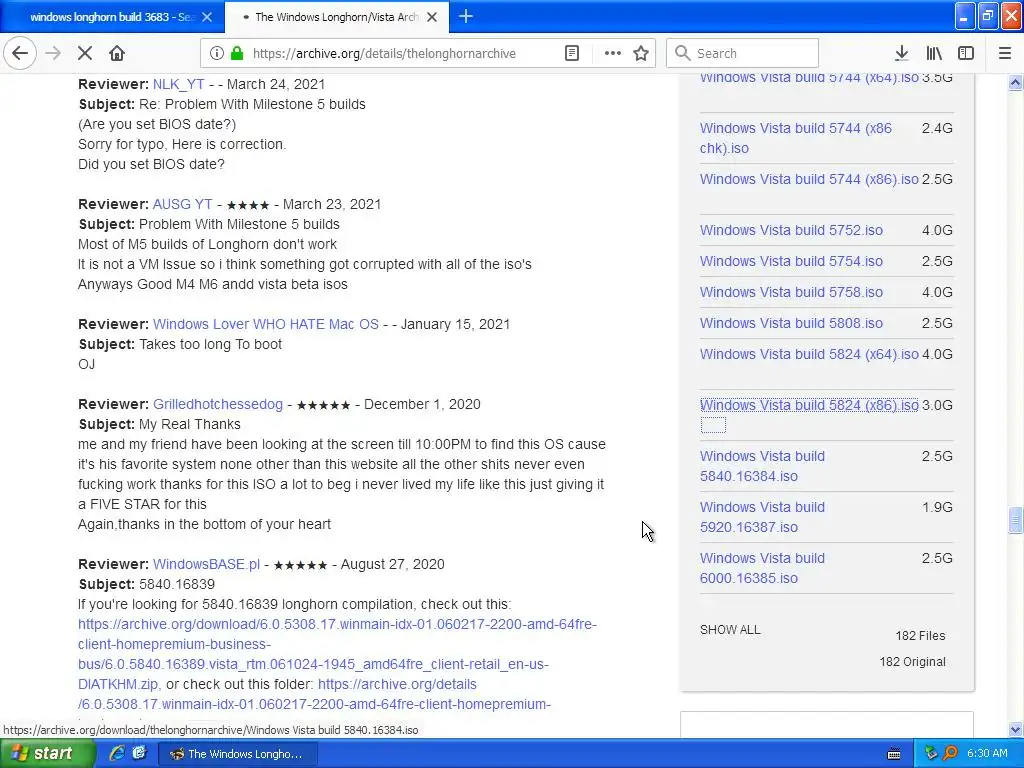Click the vertical scrollbar thumb
This screenshot has height=768, width=1024.
[x=1015, y=520]
